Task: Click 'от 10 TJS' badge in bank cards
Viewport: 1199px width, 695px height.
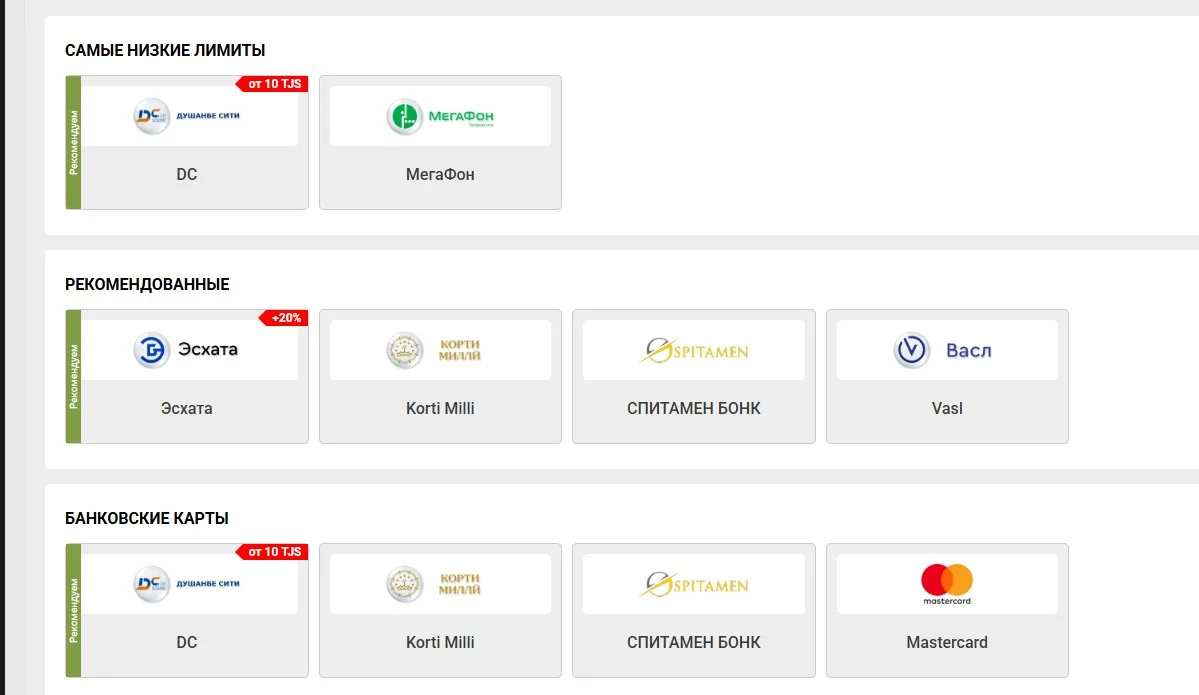Action: tap(272, 551)
